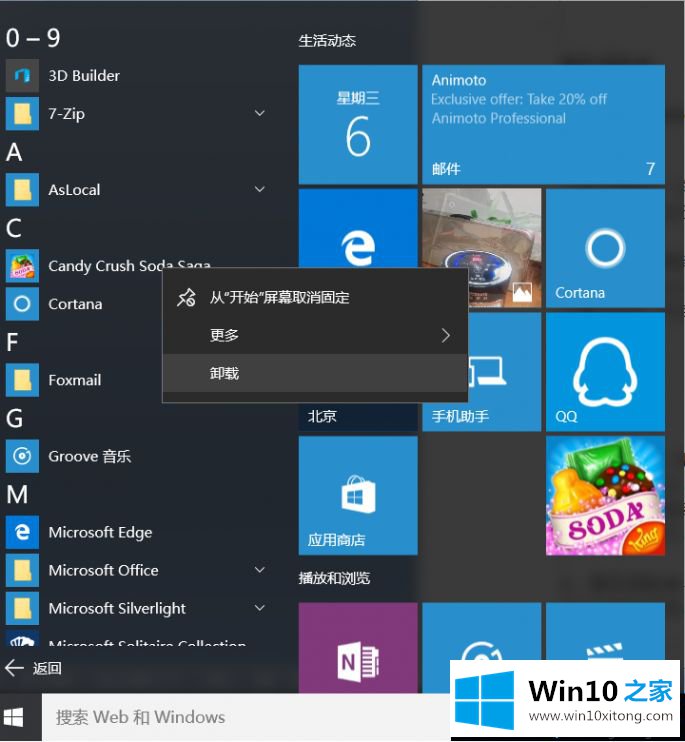Expand the Microsoft Silverlight chevron
The width and height of the screenshot is (685, 742).
point(260,608)
